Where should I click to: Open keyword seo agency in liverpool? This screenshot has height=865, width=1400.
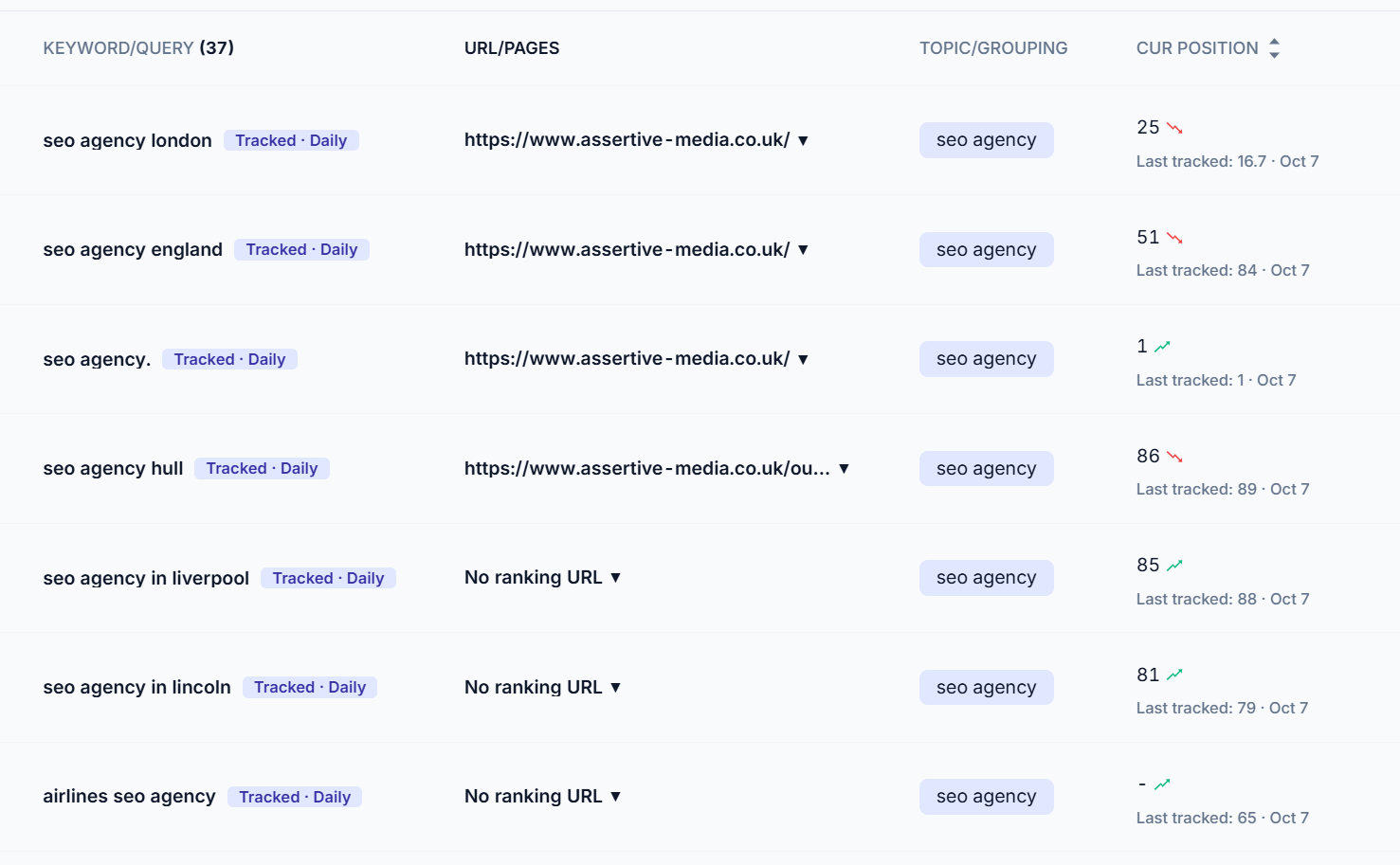click(146, 578)
